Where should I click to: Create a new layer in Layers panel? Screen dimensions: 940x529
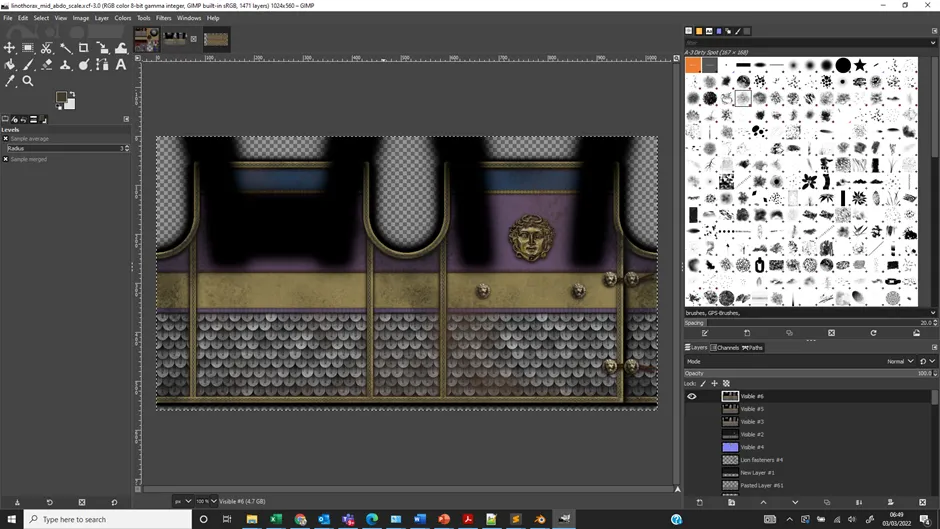(x=700, y=503)
